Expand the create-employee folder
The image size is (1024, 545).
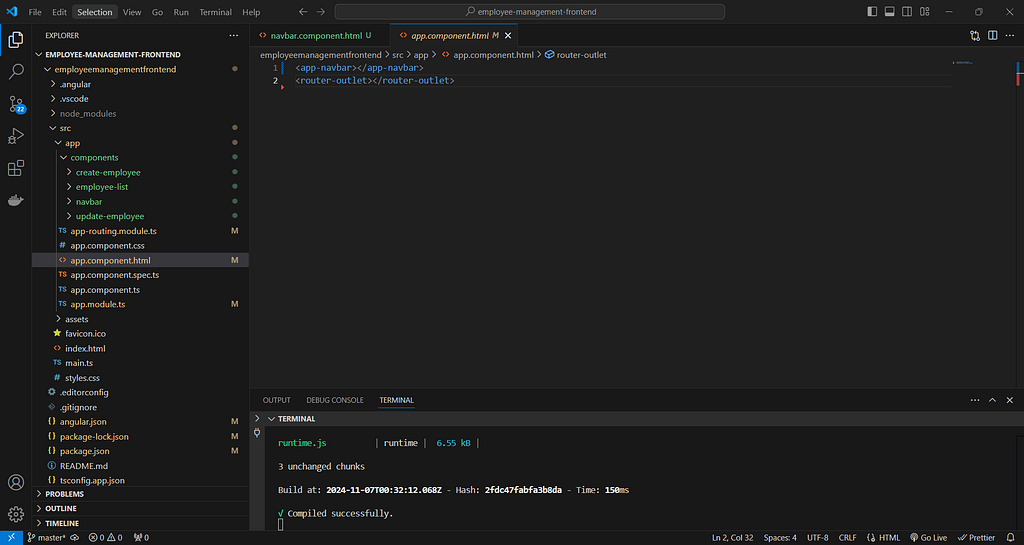tap(140, 172)
